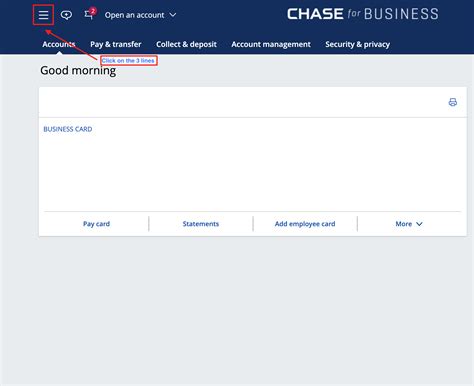The height and width of the screenshot is (386, 474).
Task: Expand the Open an account dropdown
Action: click(x=140, y=15)
